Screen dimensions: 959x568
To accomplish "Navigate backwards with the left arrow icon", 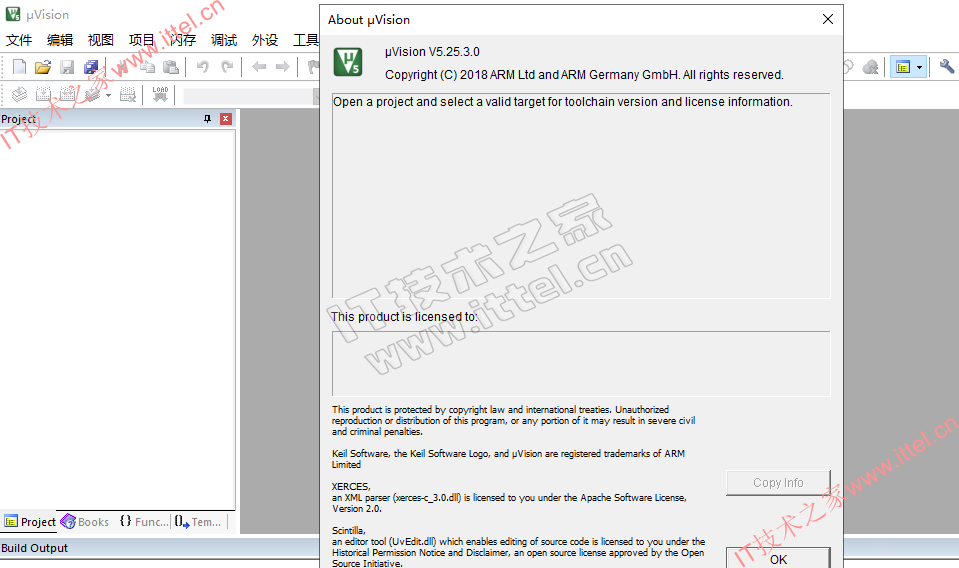I will point(259,67).
